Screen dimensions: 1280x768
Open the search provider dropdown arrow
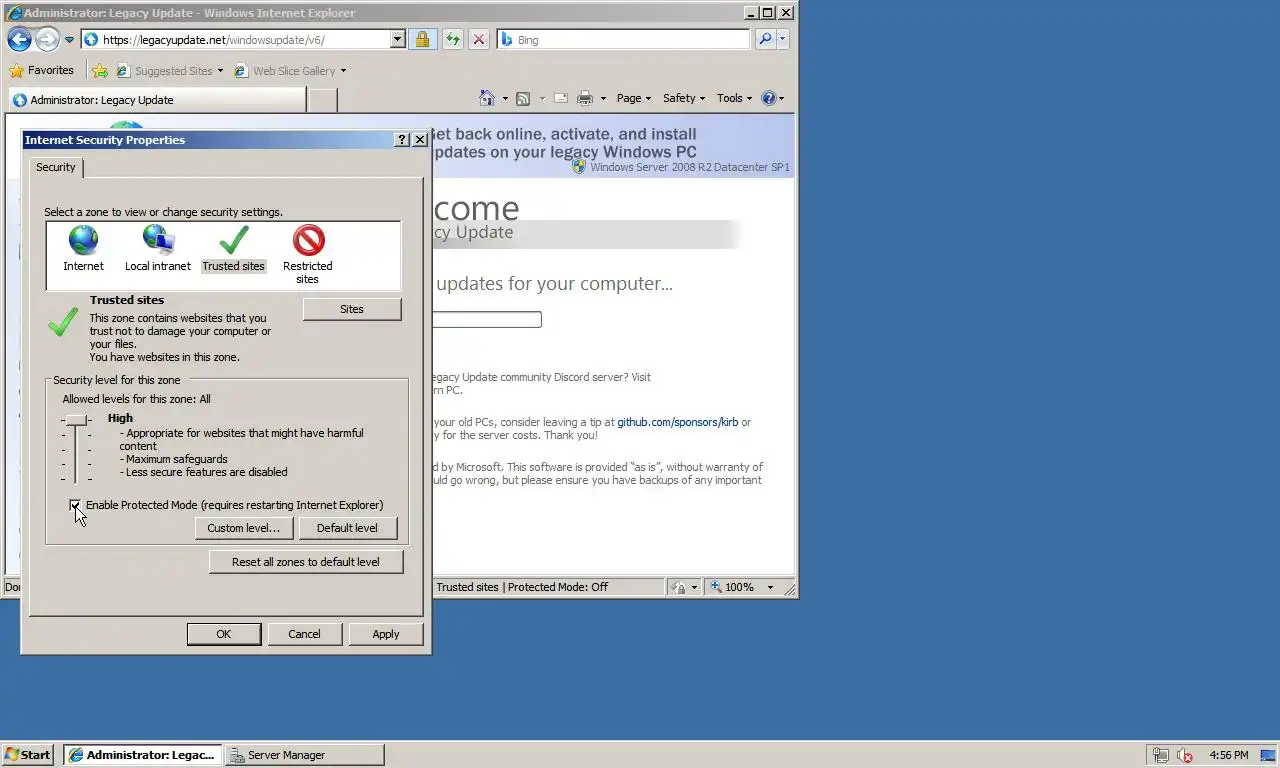click(x=782, y=40)
